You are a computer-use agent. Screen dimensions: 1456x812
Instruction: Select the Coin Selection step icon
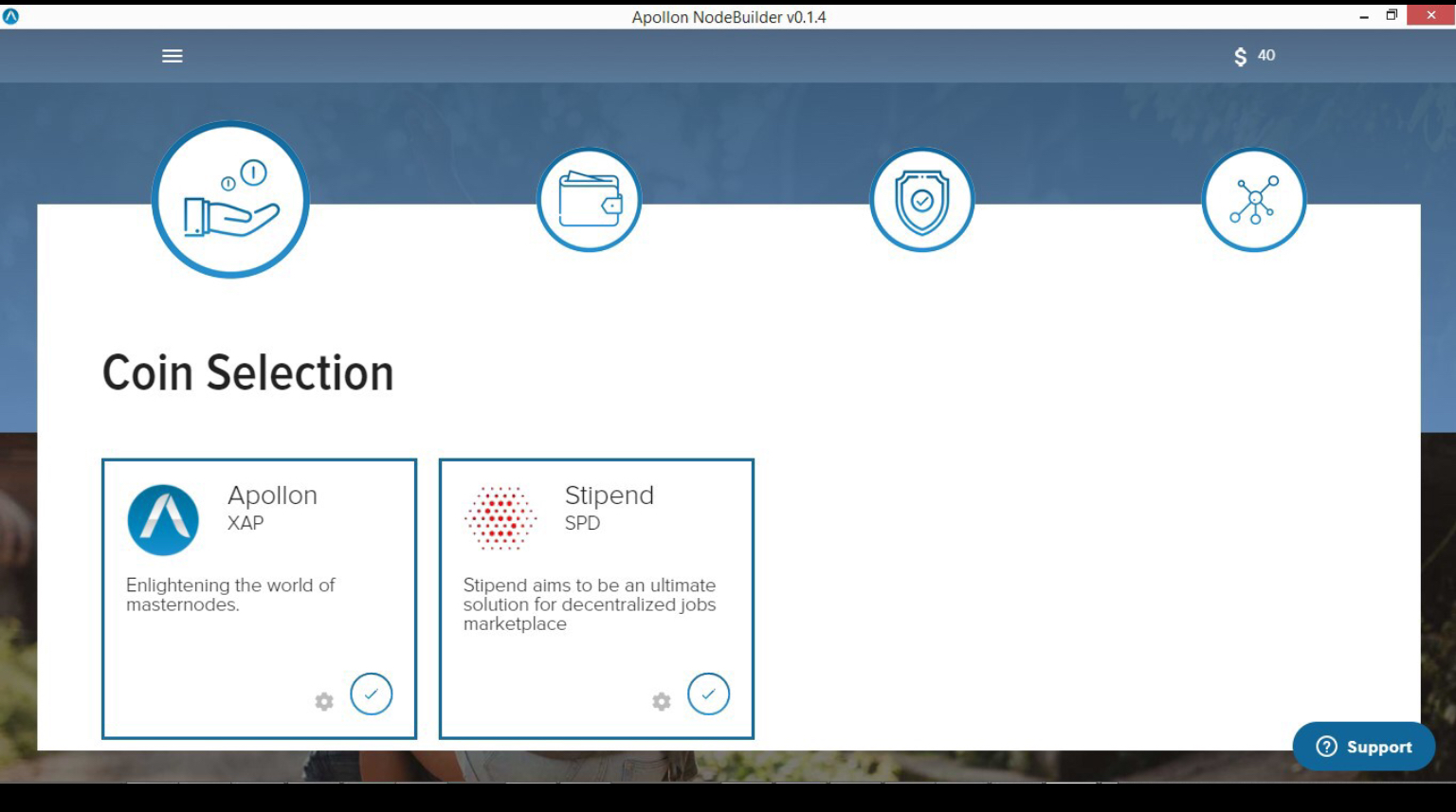(230, 200)
